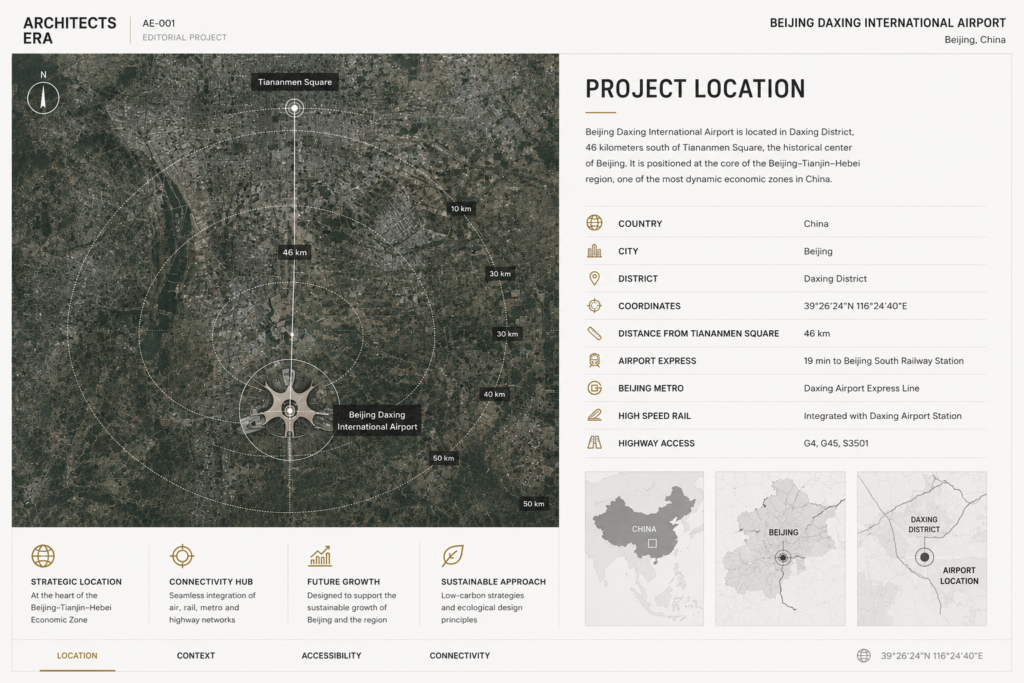This screenshot has height=683, width=1024.
Task: Click the COUNTRY value China
Action: (x=816, y=223)
